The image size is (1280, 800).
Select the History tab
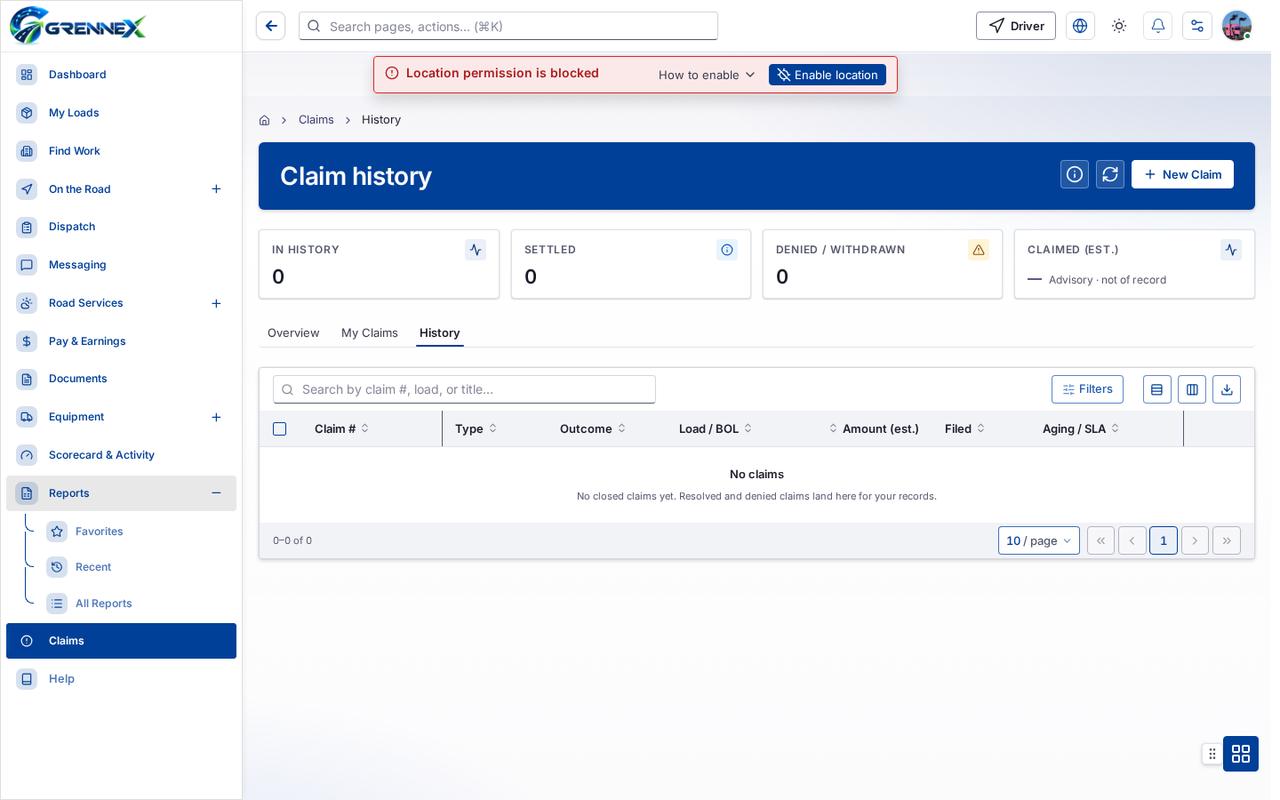pyautogui.click(x=440, y=333)
